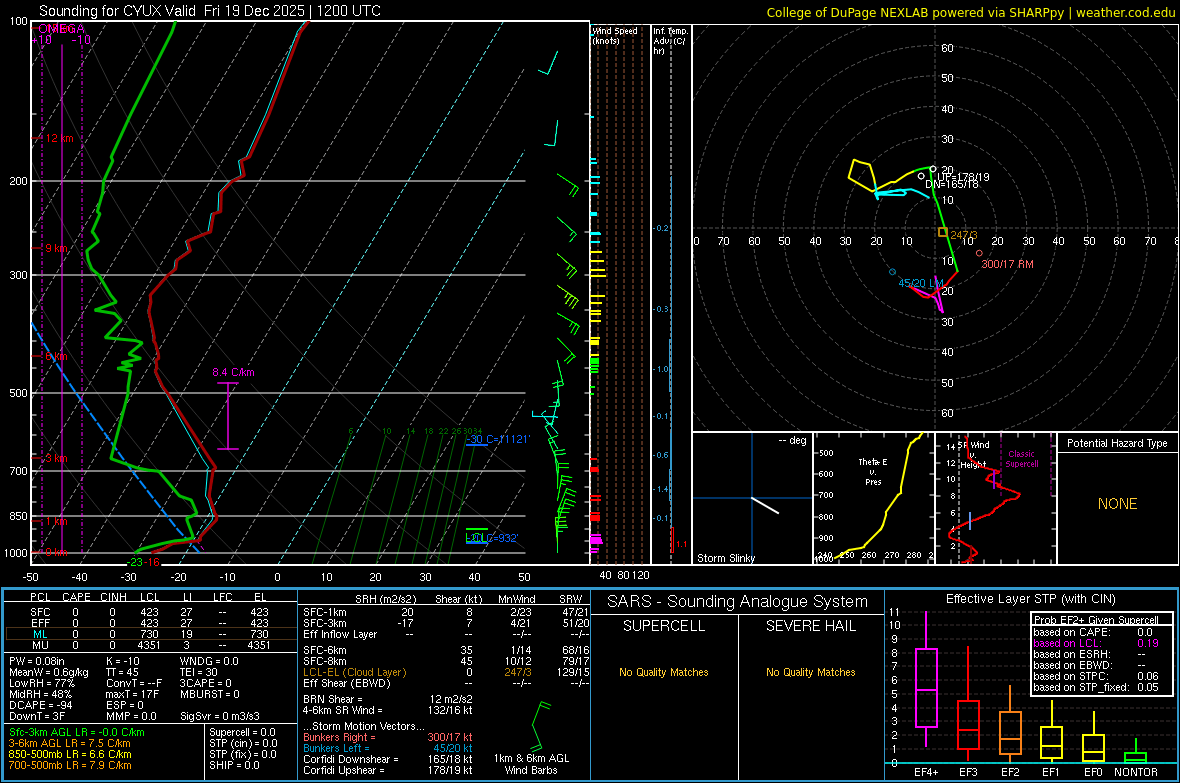Click the magenta "OMEGA" label

coord(61,29)
